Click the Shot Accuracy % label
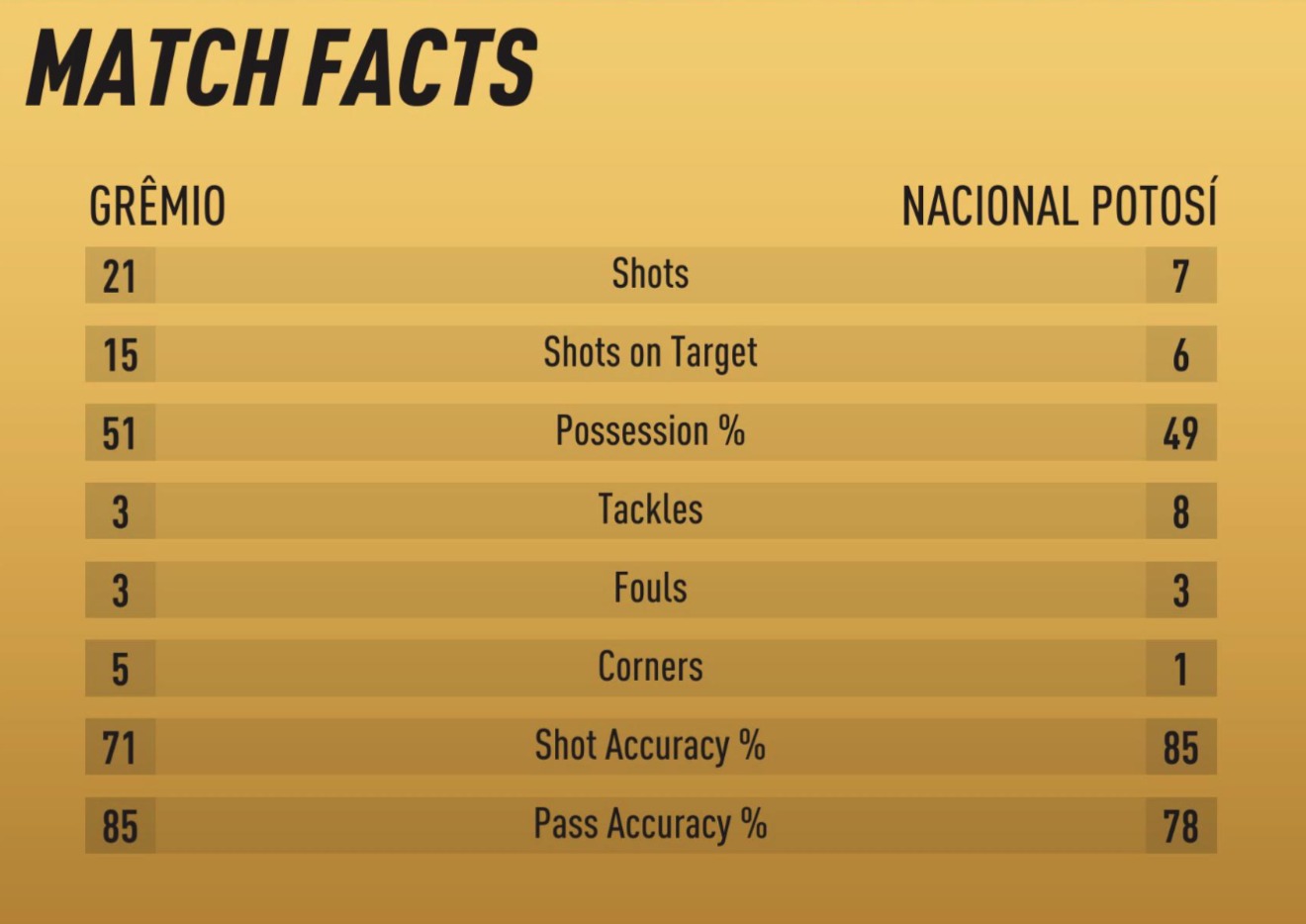The height and width of the screenshot is (924, 1306). pyautogui.click(x=650, y=745)
